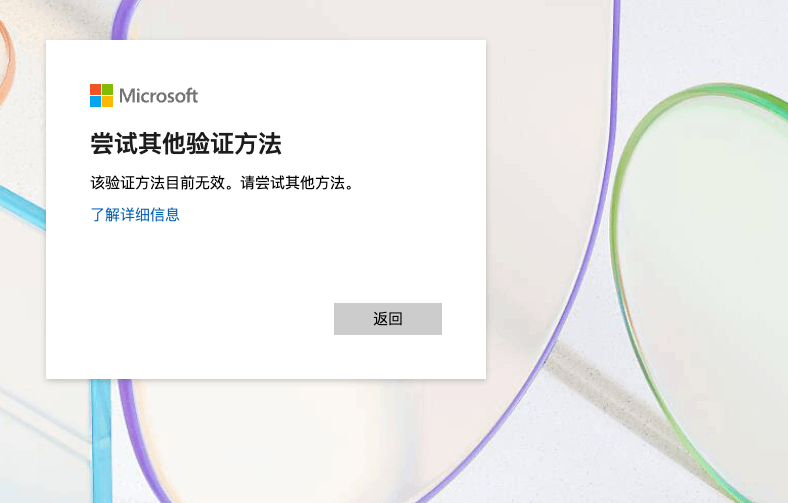
Task: Click the blue square in Microsoft logo
Action: click(95, 102)
